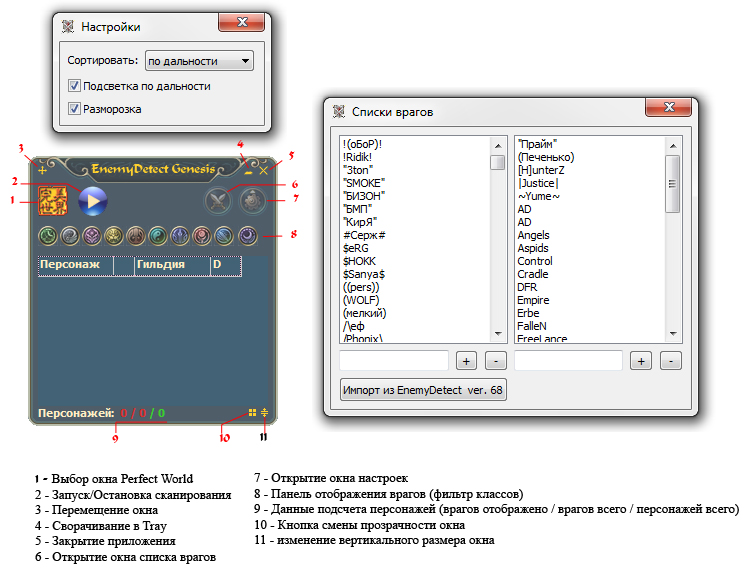
Task: Click the yellow plus move-window handle
Action: [x=42, y=170]
